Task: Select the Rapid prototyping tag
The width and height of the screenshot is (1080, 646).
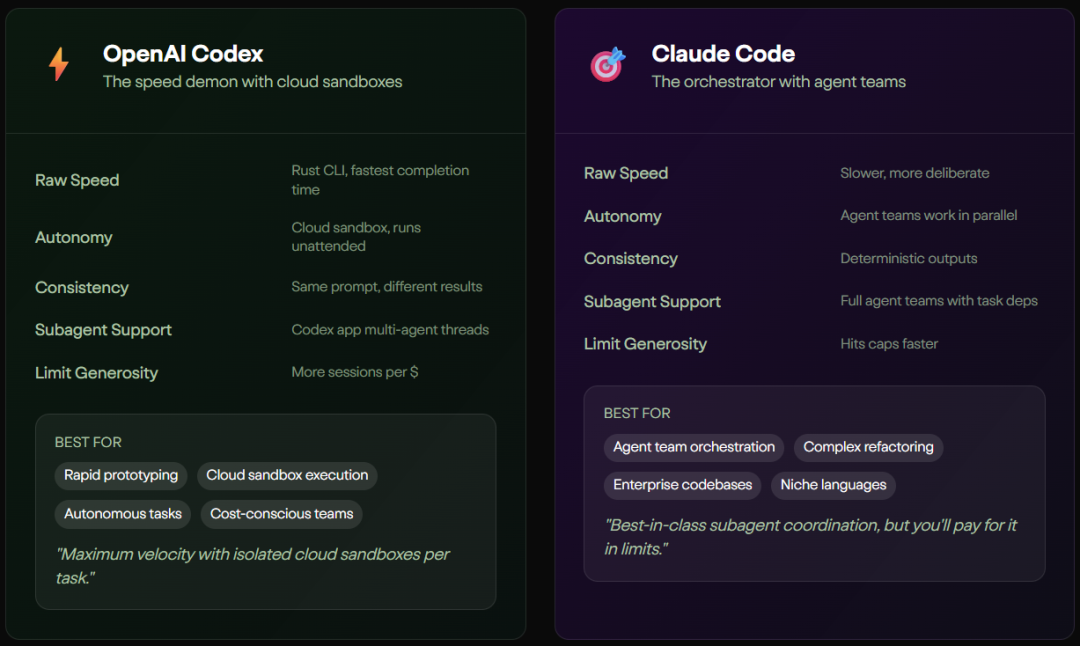Action: (x=121, y=475)
